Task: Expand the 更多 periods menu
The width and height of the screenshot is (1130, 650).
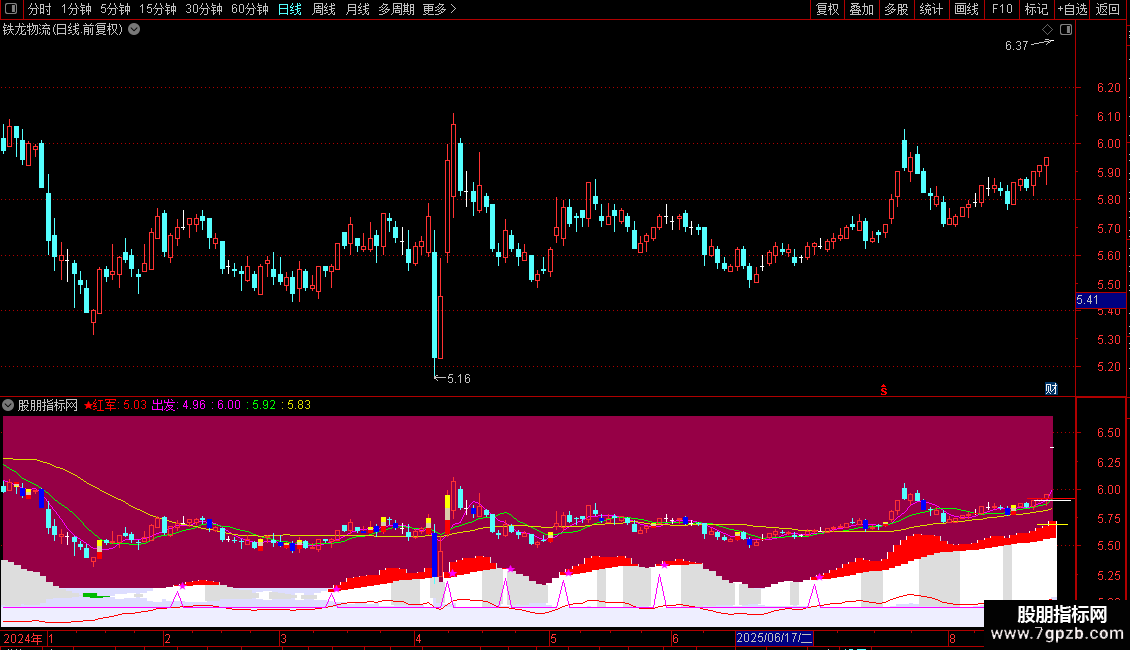Action: (439, 9)
